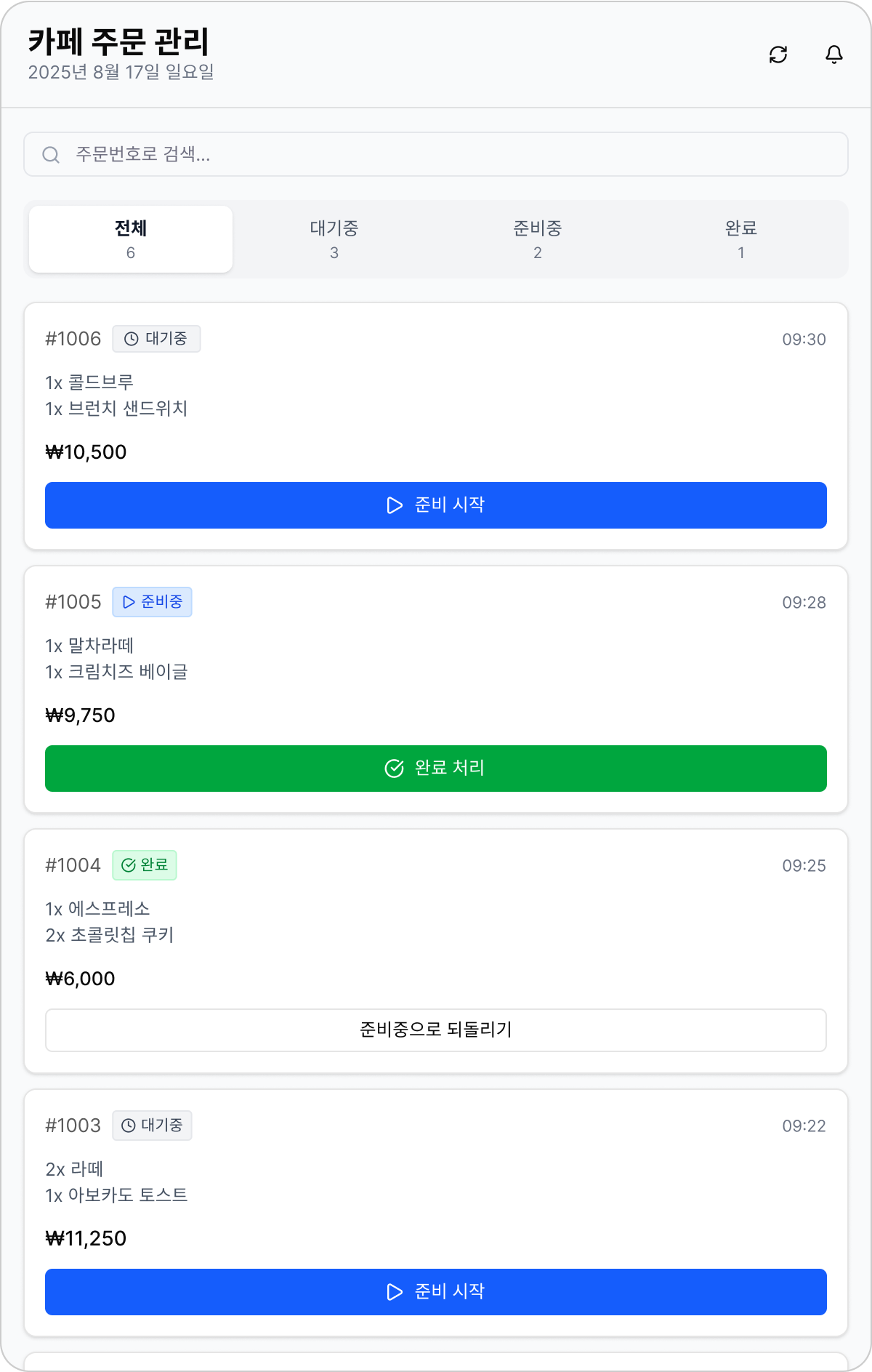Click the clock icon on order #1003 badge

[129, 1126]
